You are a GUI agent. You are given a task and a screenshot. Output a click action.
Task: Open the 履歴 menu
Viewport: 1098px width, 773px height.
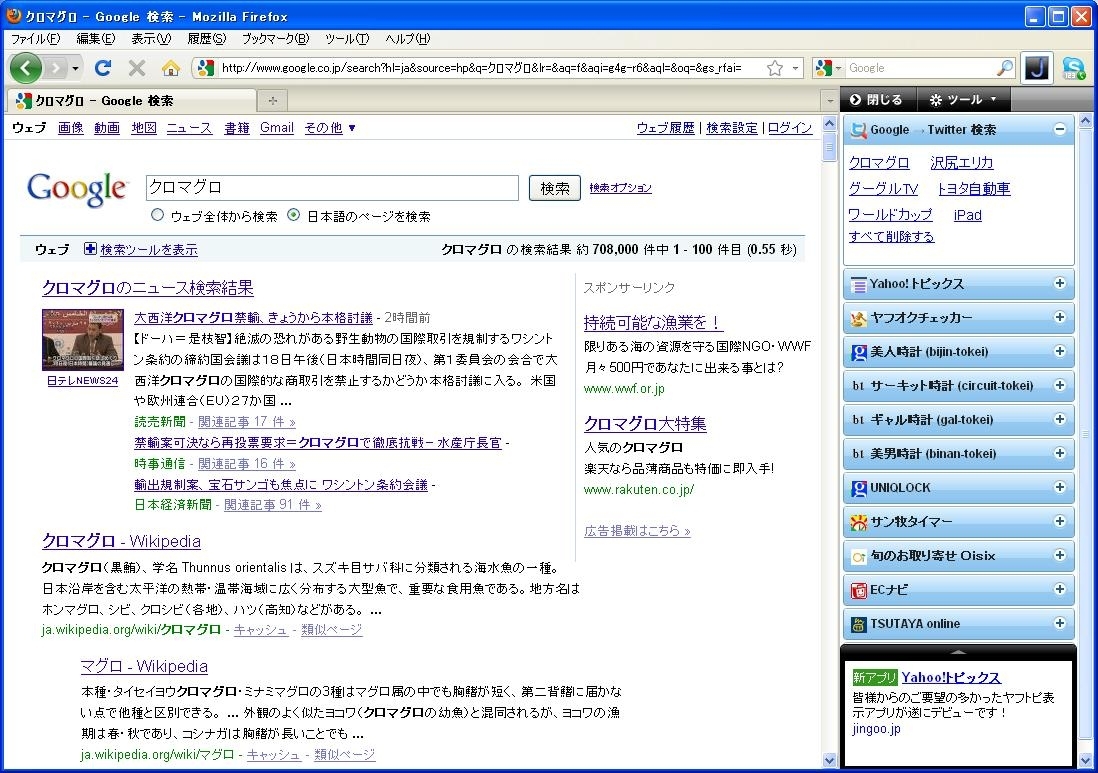pos(207,39)
